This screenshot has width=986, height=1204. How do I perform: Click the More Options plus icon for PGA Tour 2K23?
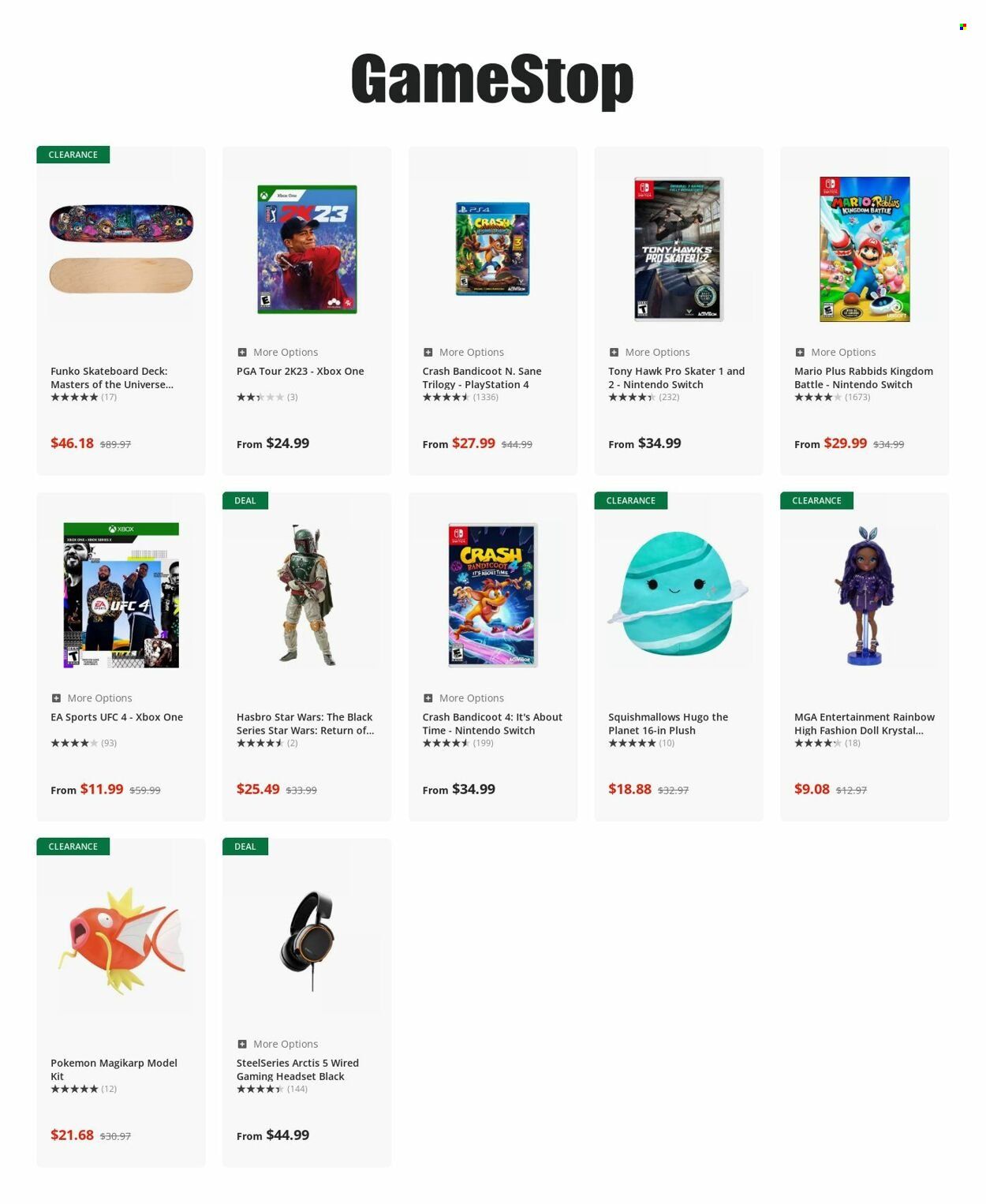point(242,352)
